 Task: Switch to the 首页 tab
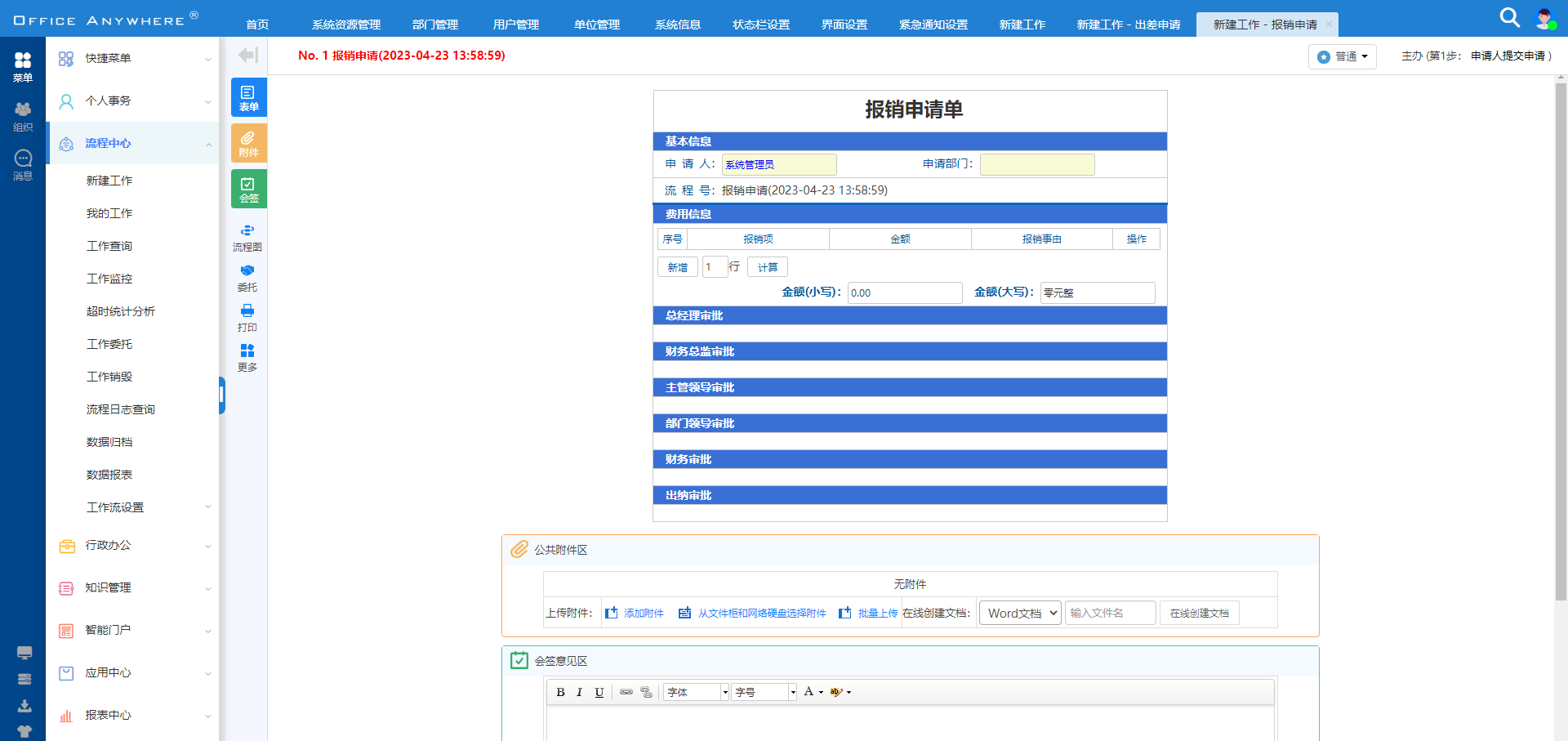click(x=257, y=25)
